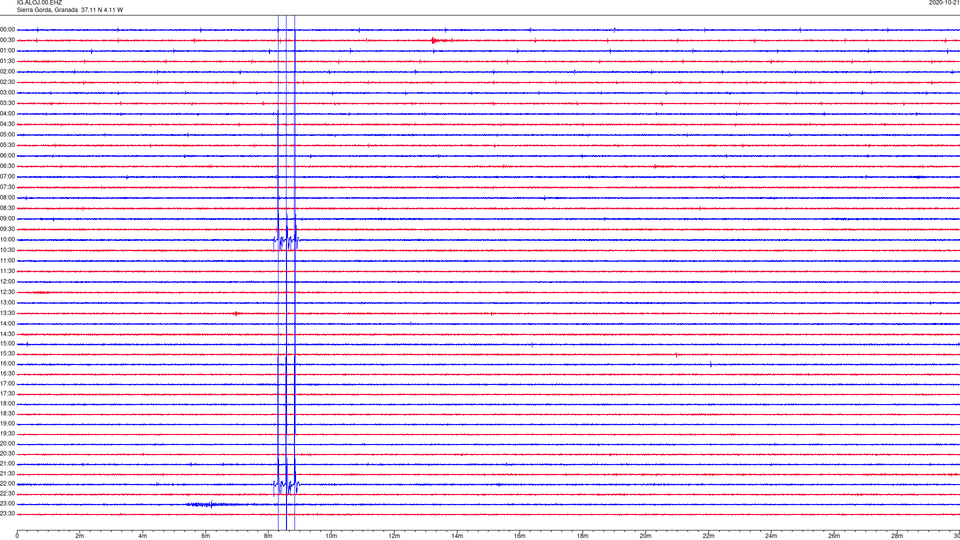Click the 17:00 time label

coord(8,384)
